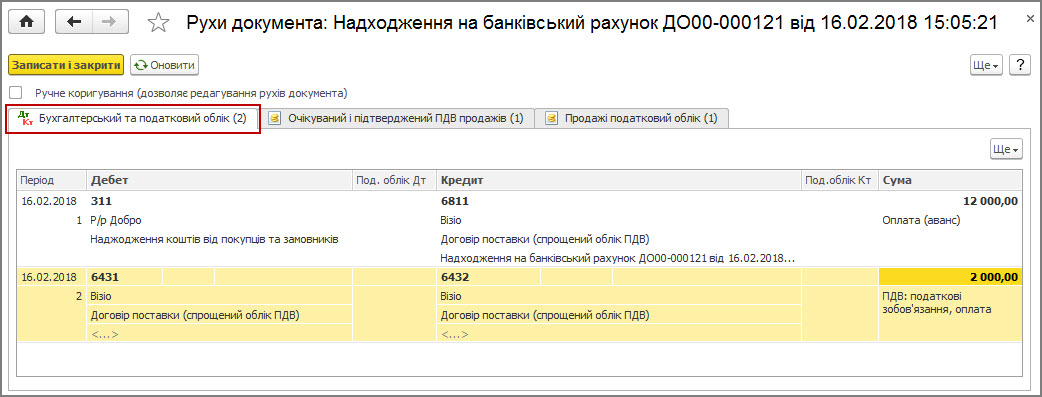Open help with the question mark button
The image size is (1042, 397).
(x=1019, y=65)
